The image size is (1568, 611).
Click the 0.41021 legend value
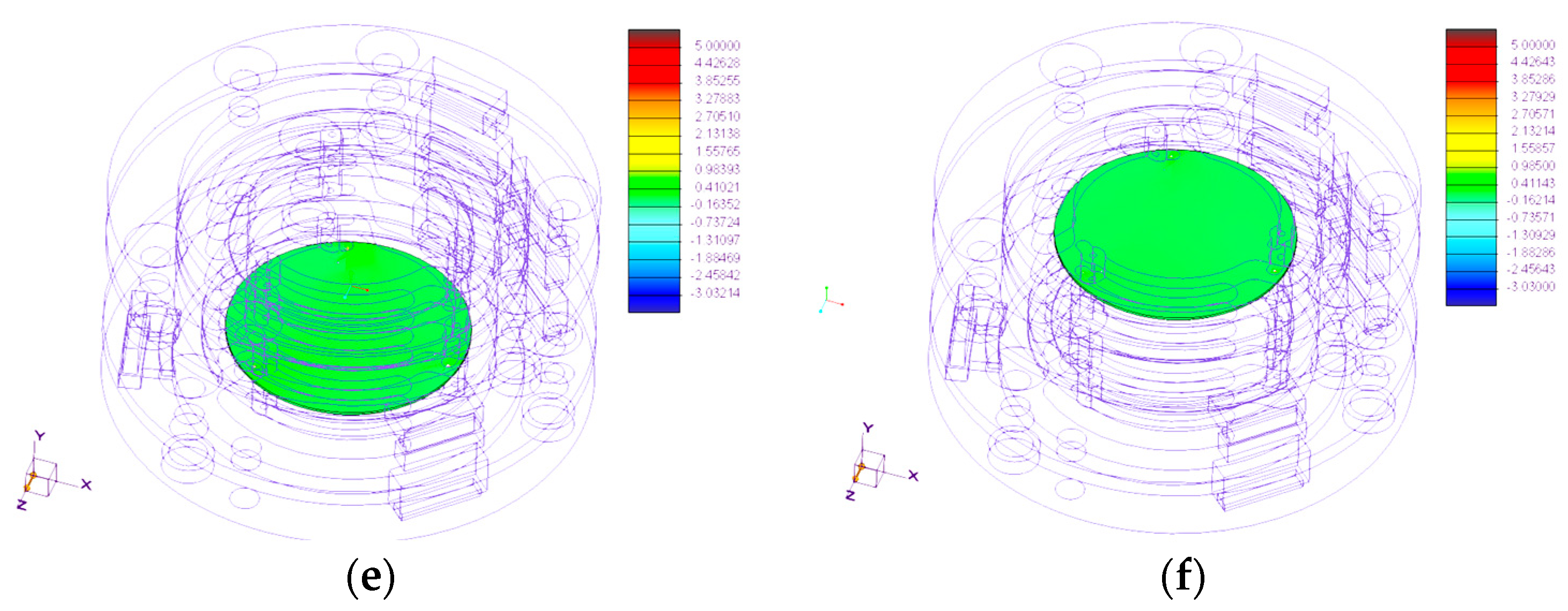click(717, 187)
